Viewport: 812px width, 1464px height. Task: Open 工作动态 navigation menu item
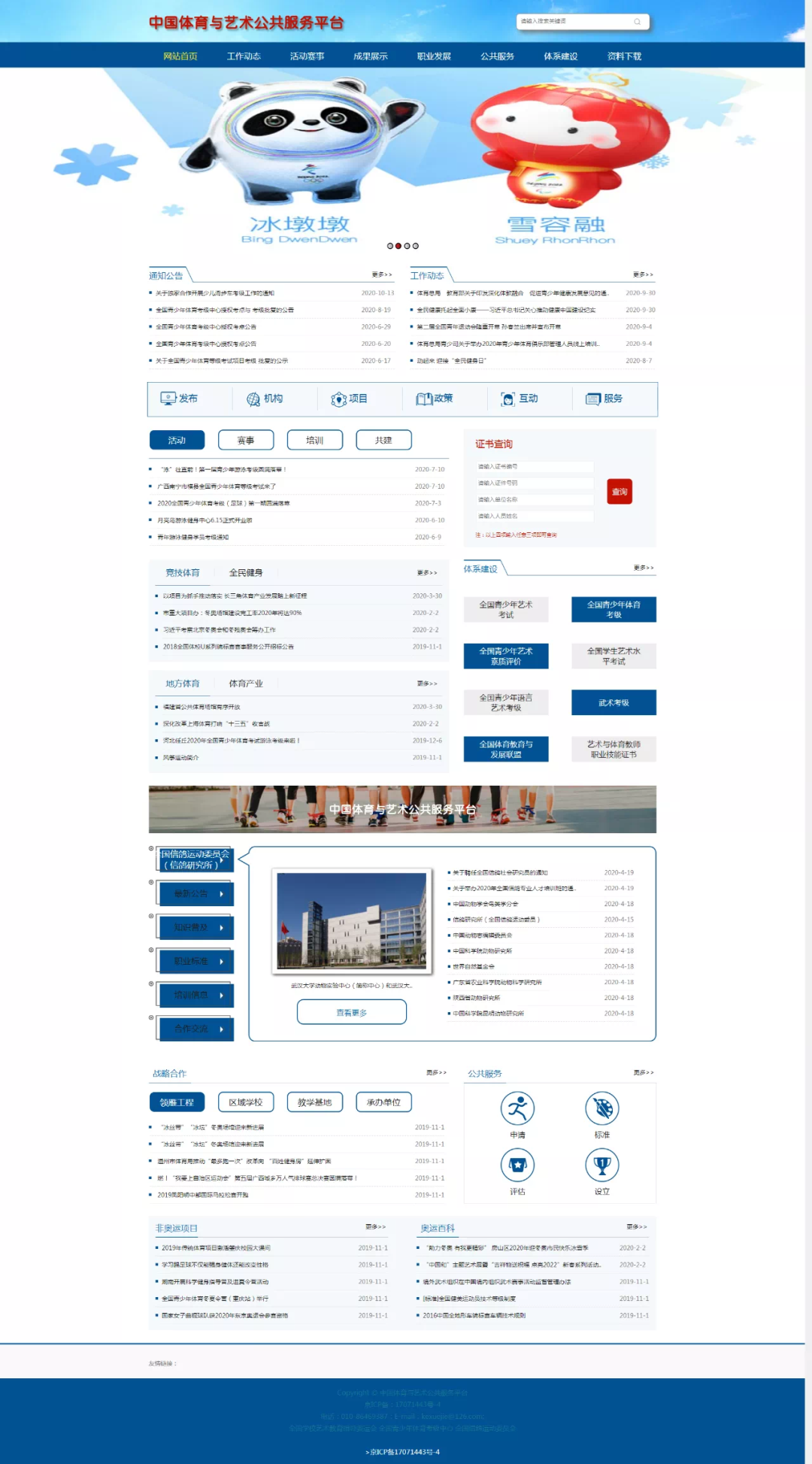point(244,56)
